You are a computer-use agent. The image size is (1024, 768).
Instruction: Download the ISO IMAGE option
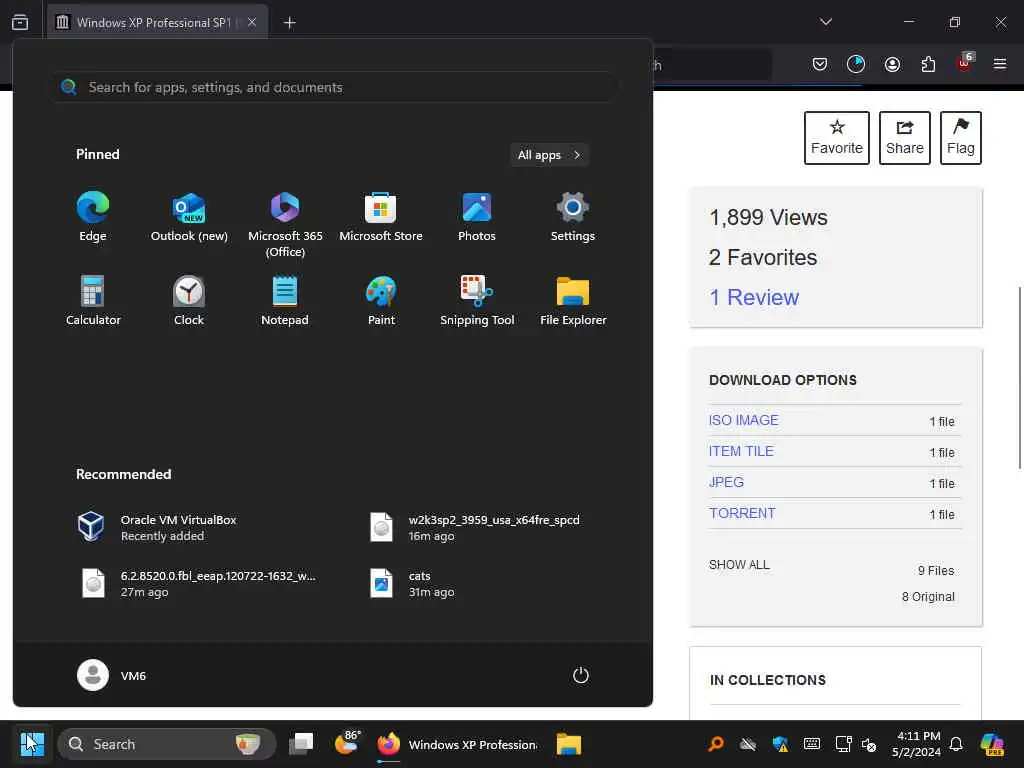click(743, 420)
